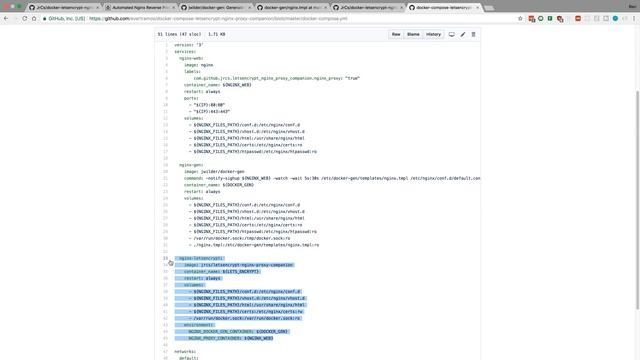Click 'container_name: $LETS_ENCRYPT' line

pyautogui.click(x=222, y=271)
